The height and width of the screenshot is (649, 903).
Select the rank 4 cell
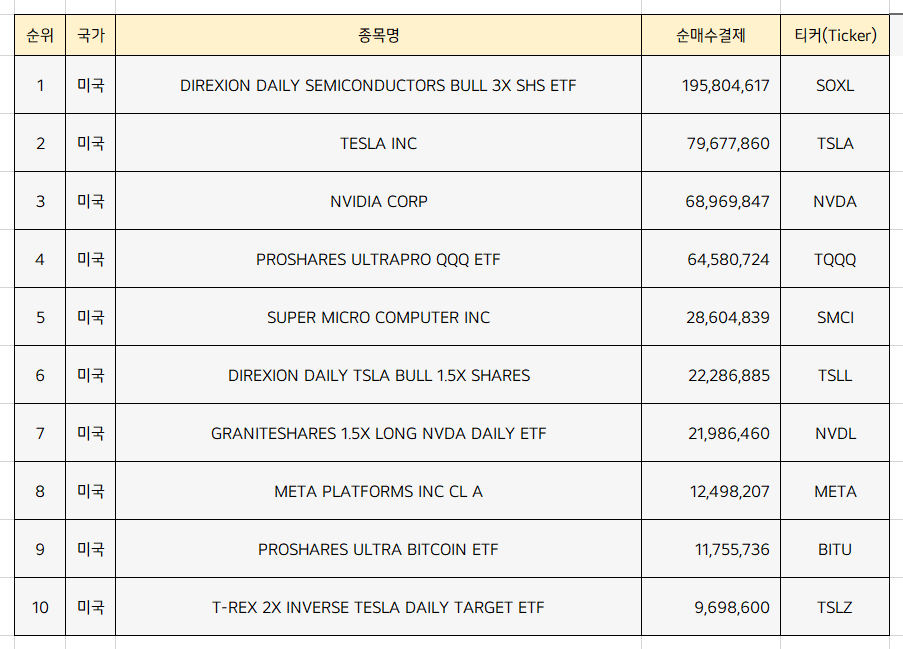coord(40,259)
